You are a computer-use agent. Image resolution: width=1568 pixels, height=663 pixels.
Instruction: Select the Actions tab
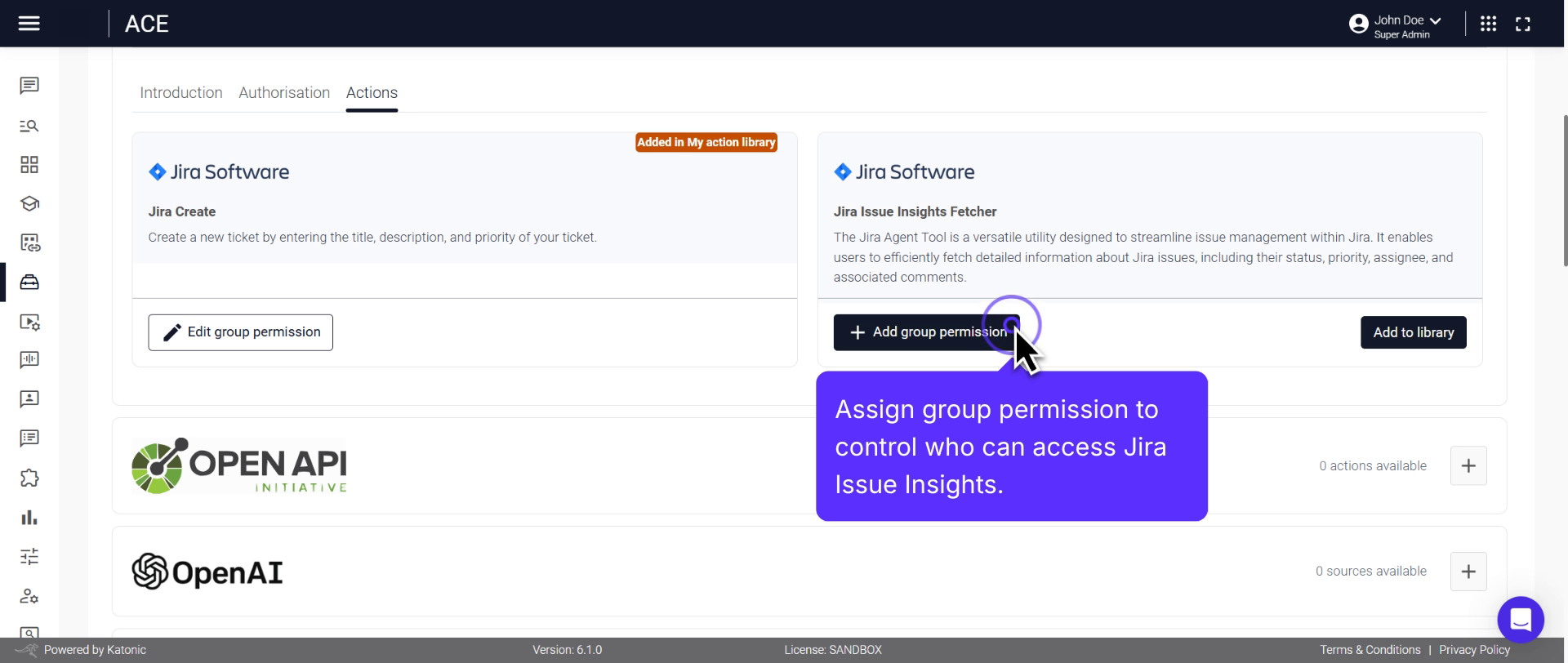tap(372, 92)
